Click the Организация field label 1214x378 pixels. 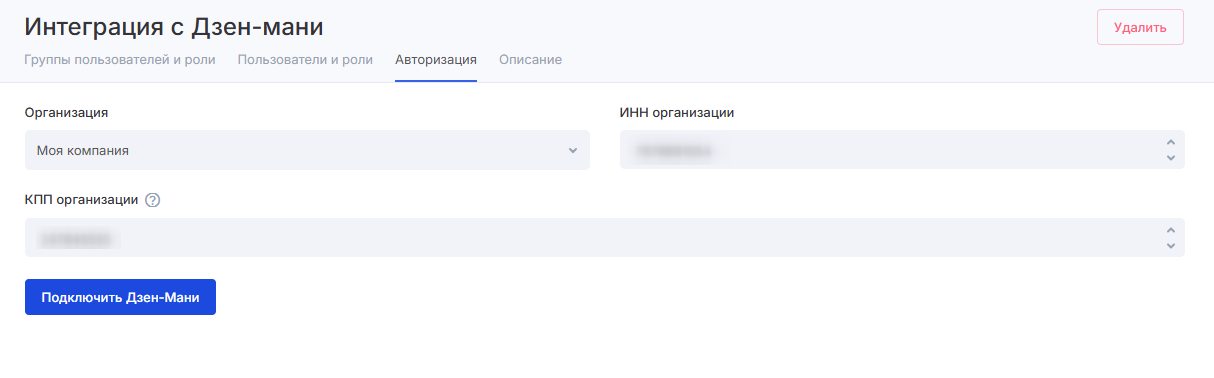[66, 112]
